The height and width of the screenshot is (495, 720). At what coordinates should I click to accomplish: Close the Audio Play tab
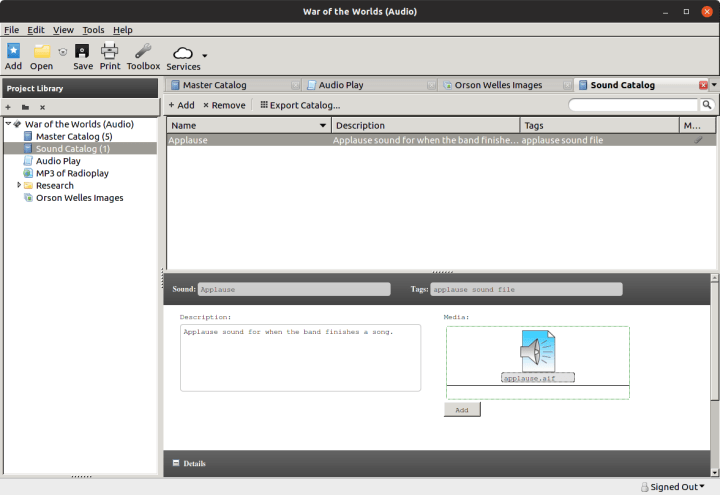click(431, 85)
